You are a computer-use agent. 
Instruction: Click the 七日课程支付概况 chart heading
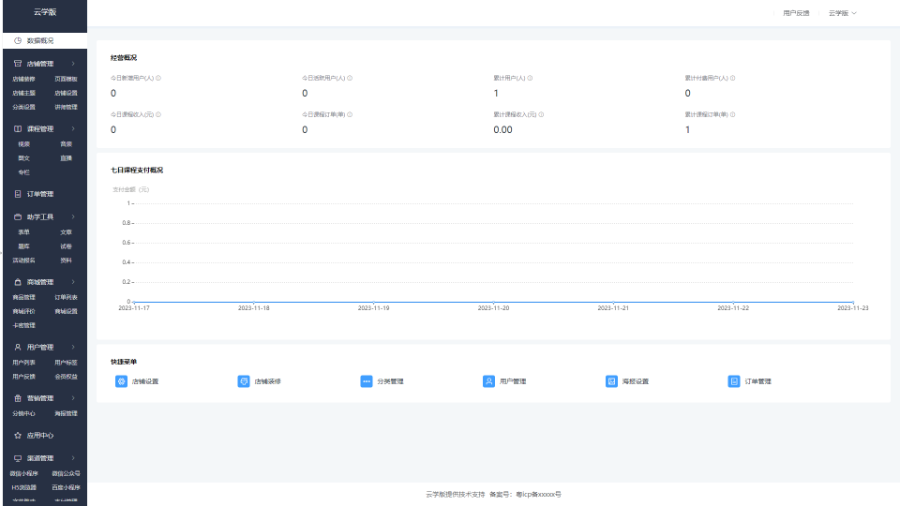tap(137, 170)
